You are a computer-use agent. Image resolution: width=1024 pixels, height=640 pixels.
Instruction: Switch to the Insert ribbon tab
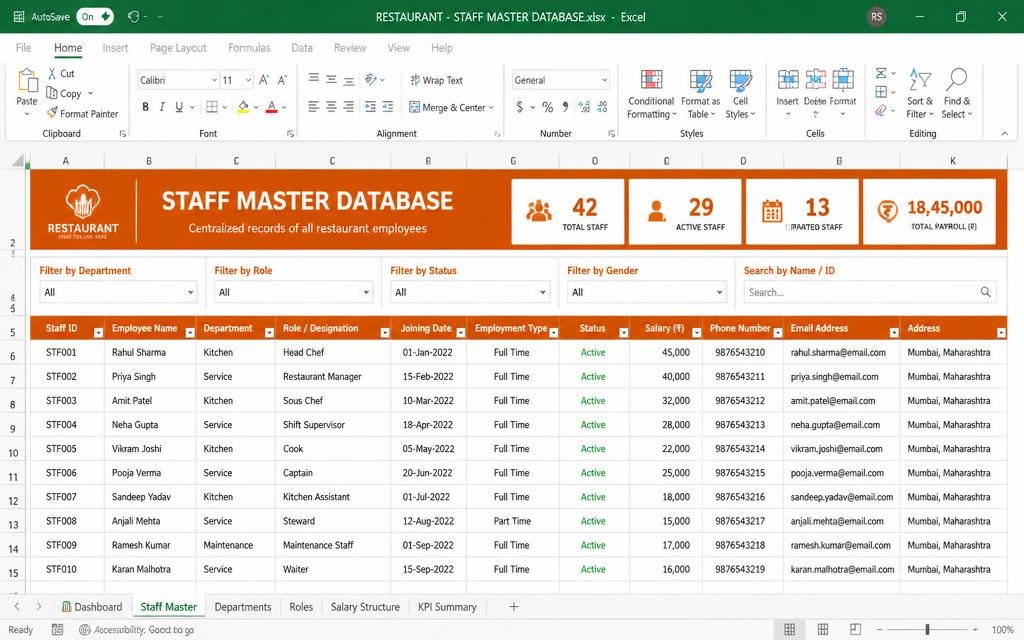click(115, 48)
